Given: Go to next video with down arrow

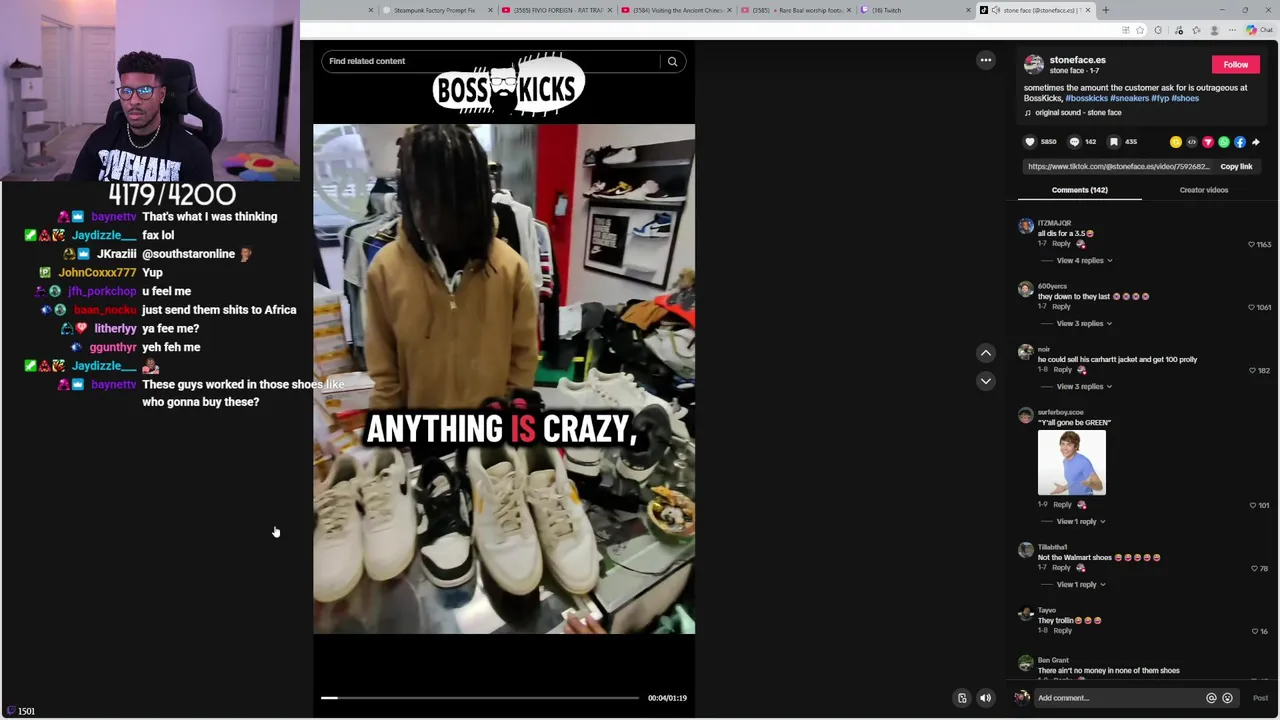Looking at the screenshot, I should pos(986,381).
